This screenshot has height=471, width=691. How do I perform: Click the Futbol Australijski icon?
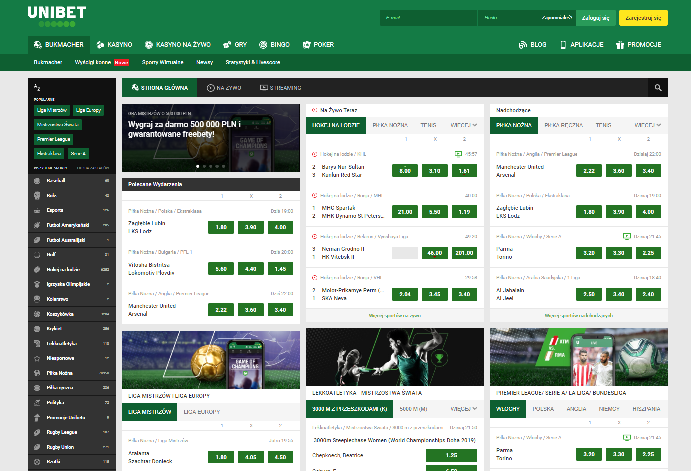pyautogui.click(x=37, y=240)
